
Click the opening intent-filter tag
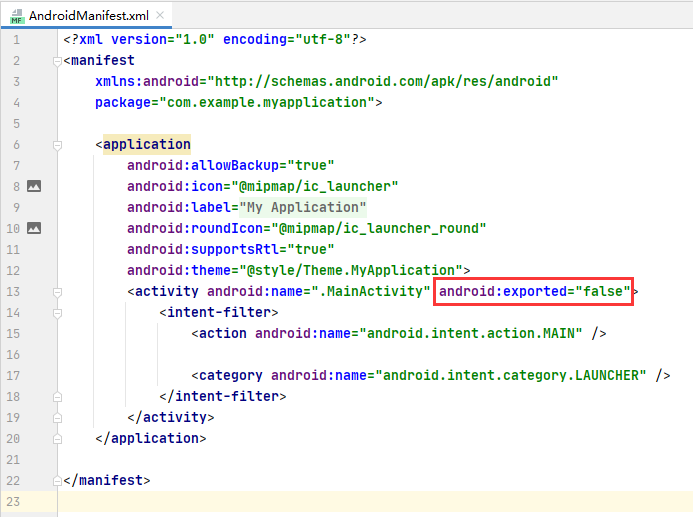tap(219, 312)
